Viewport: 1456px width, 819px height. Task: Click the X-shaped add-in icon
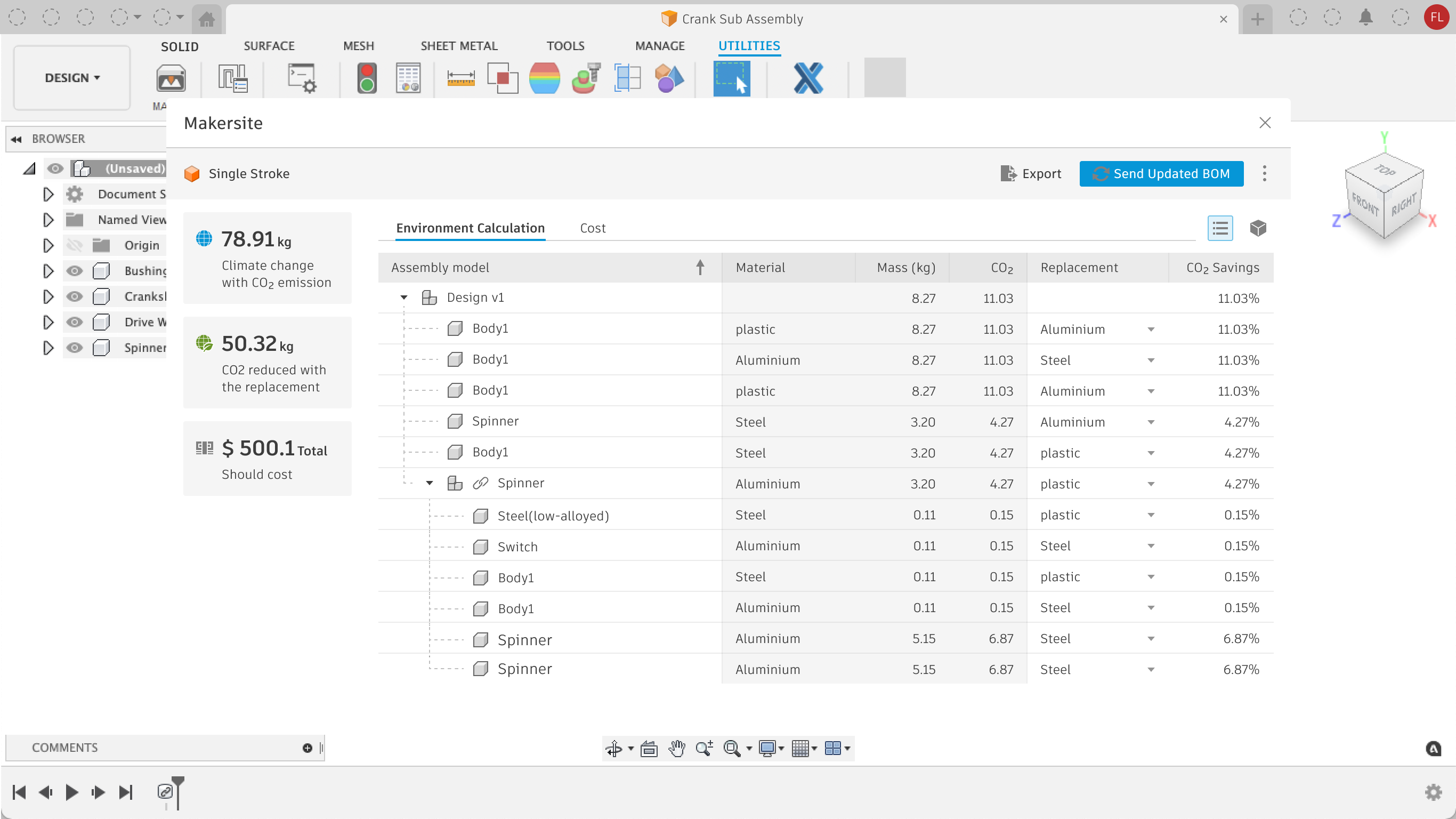808,78
